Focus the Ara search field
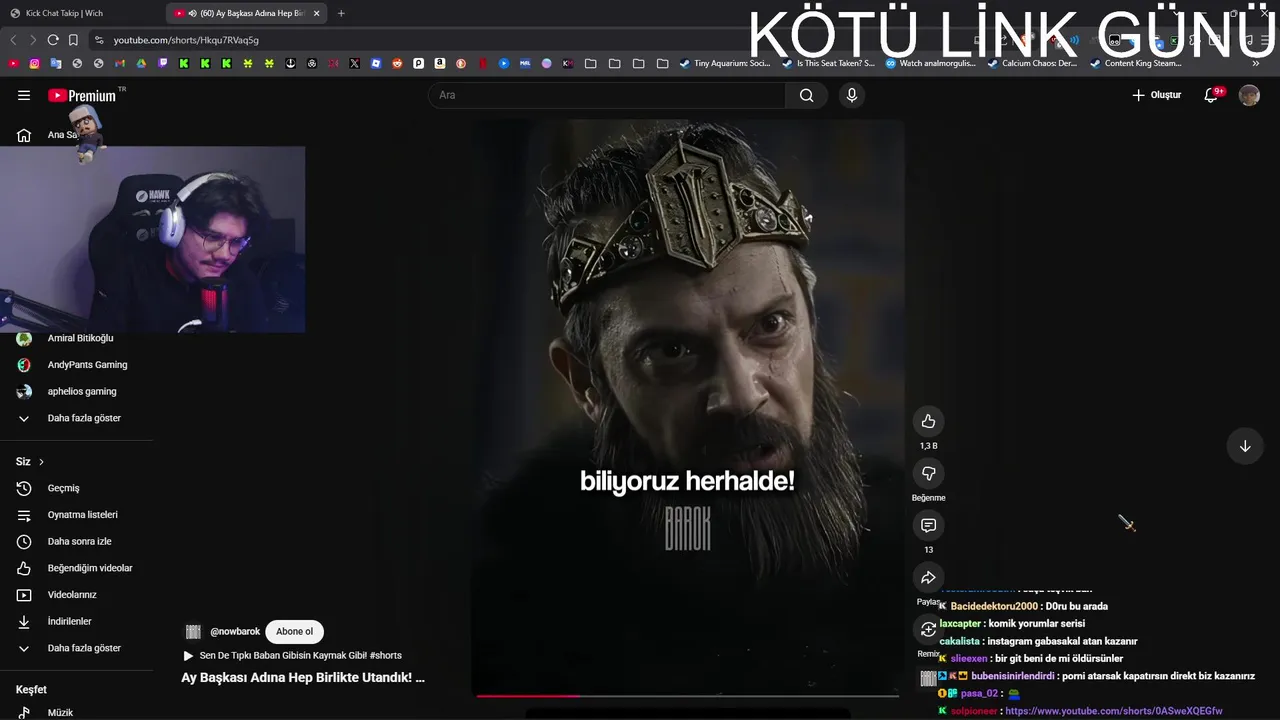This screenshot has width=1280, height=720. pyautogui.click(x=607, y=95)
